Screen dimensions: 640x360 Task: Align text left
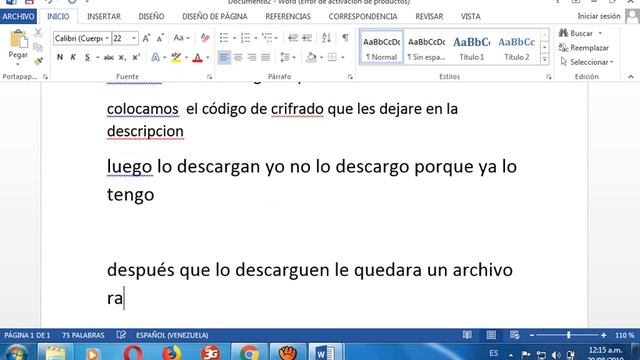pos(224,58)
